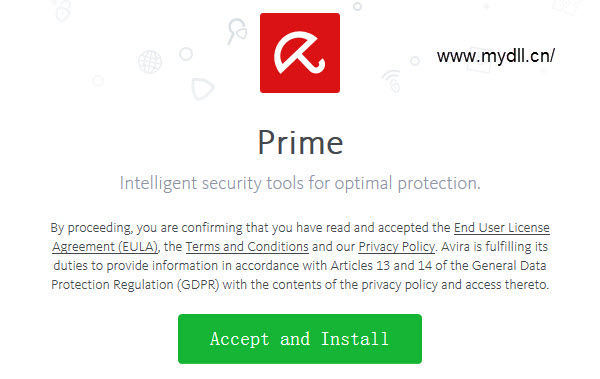Click the small circle above the Avira logo
Screen dimensions: 600x379
point(357,6)
